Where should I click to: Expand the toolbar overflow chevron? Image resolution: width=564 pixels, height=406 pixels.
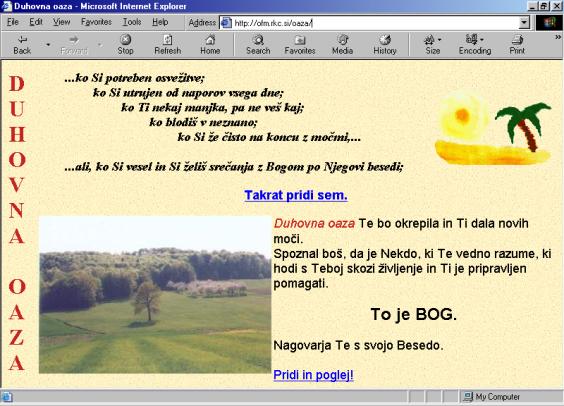point(558,37)
